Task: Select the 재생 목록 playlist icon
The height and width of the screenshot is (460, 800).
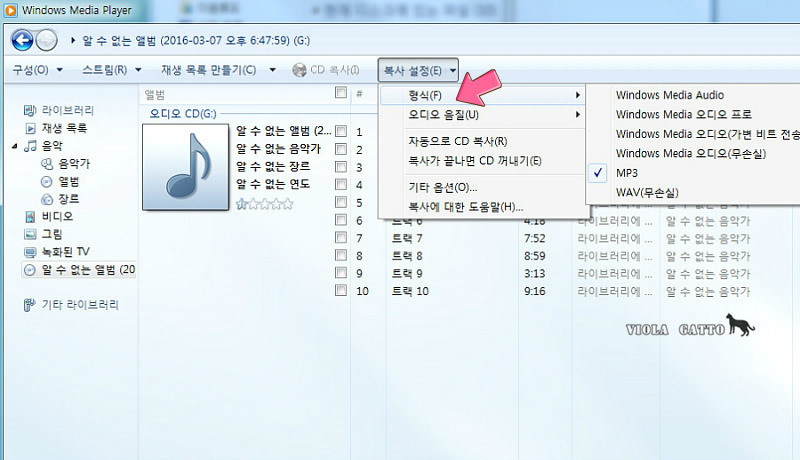Action: 31,128
